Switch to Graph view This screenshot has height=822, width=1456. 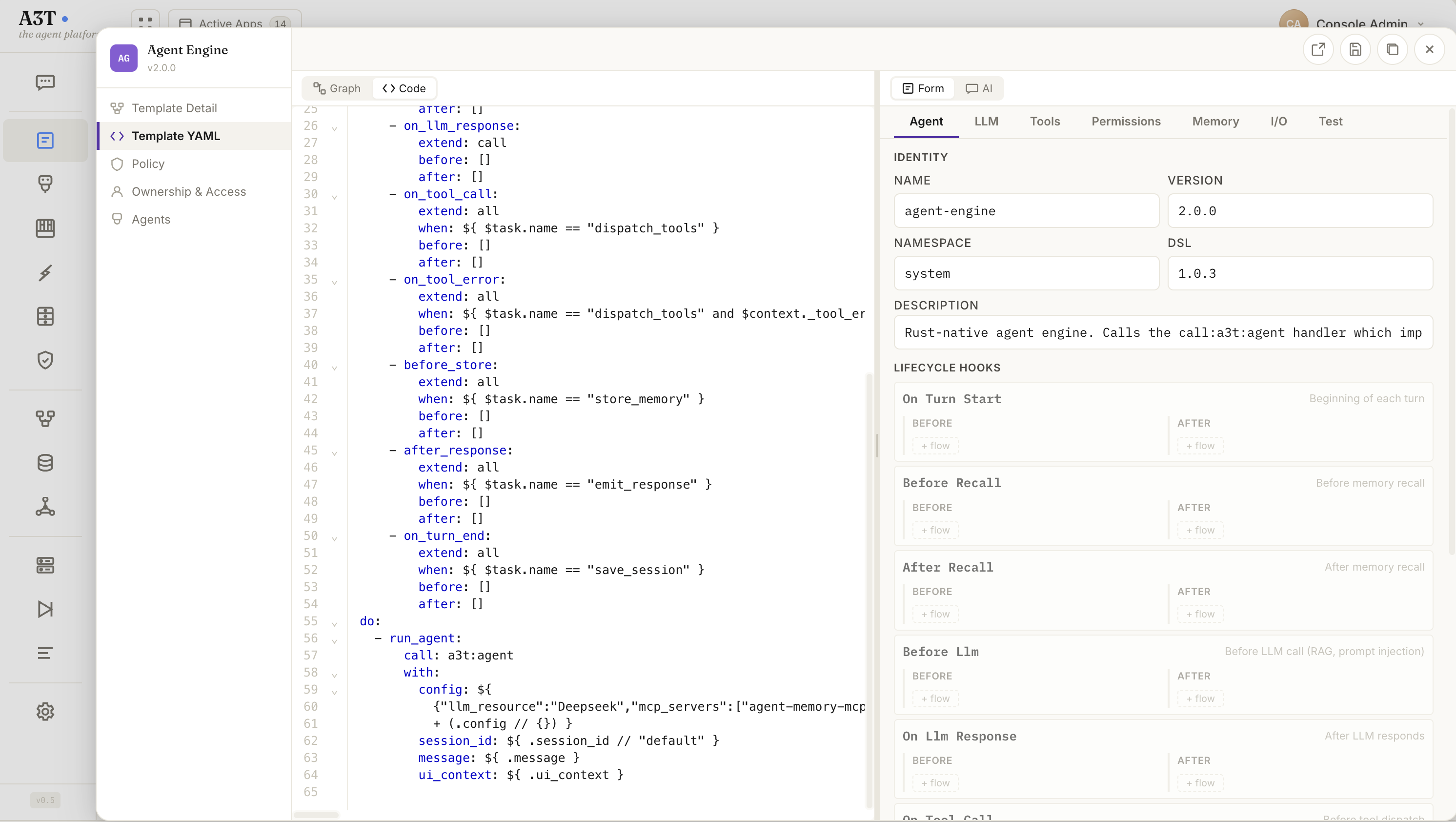pos(338,88)
